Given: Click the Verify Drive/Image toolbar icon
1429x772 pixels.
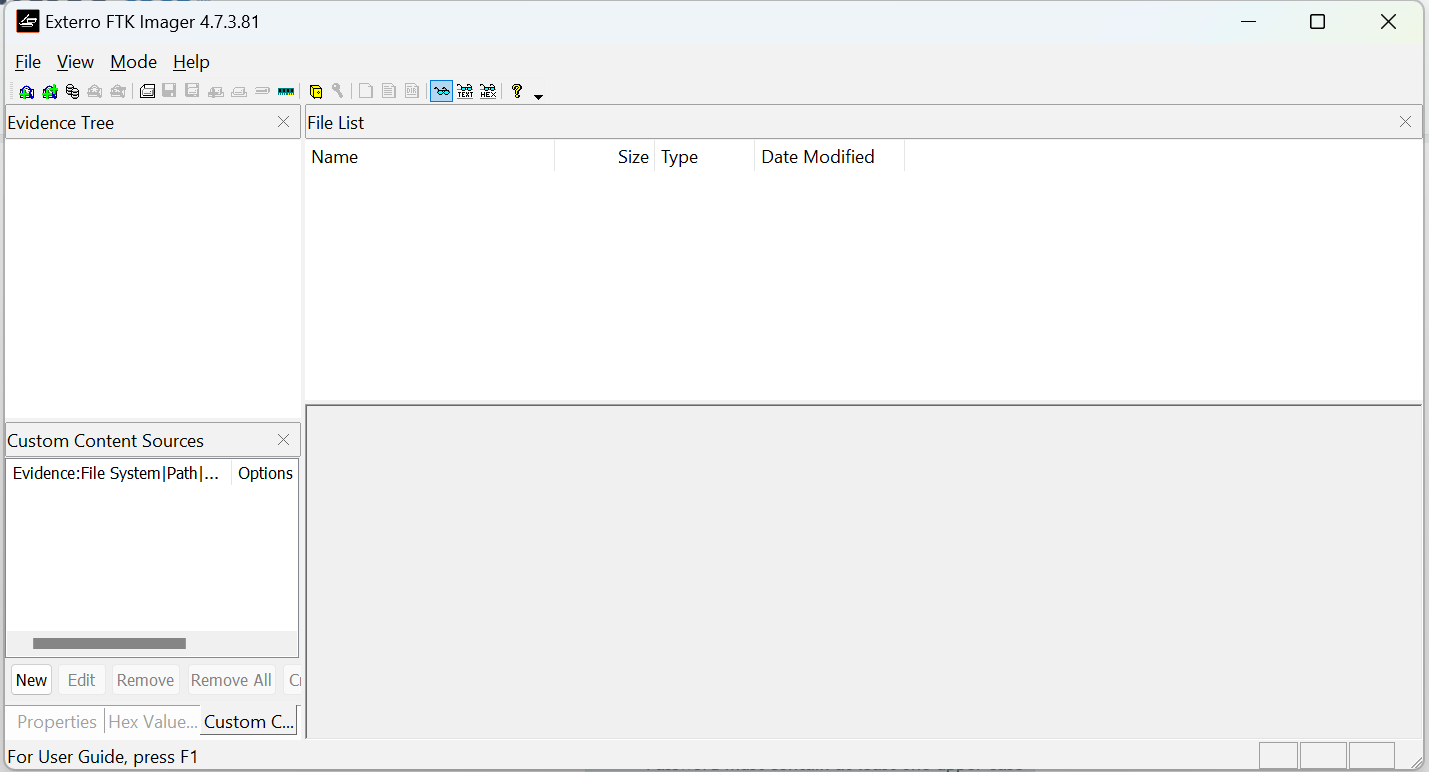Looking at the screenshot, I should click(262, 92).
